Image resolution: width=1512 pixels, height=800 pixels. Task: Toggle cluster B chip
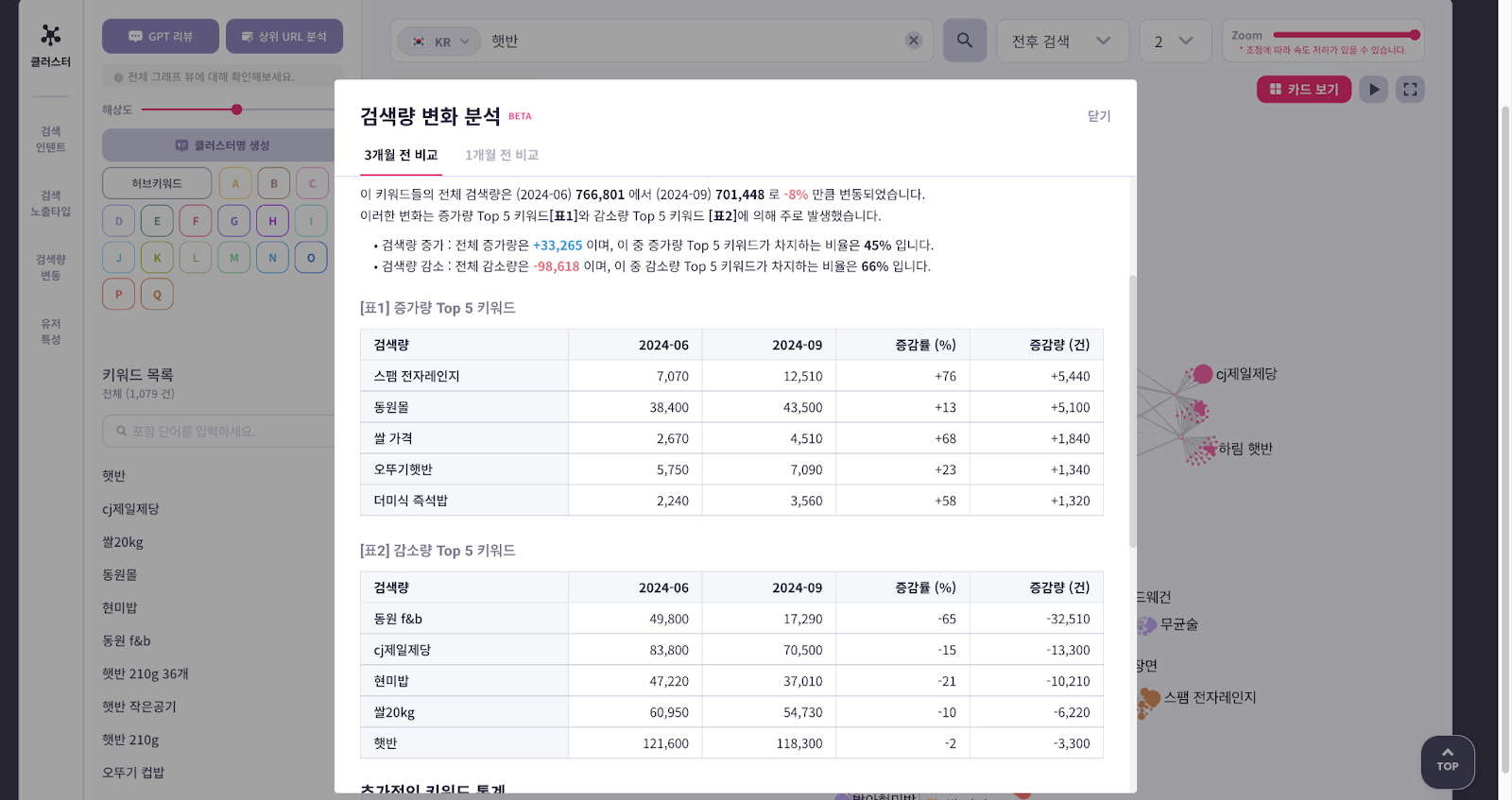274,183
